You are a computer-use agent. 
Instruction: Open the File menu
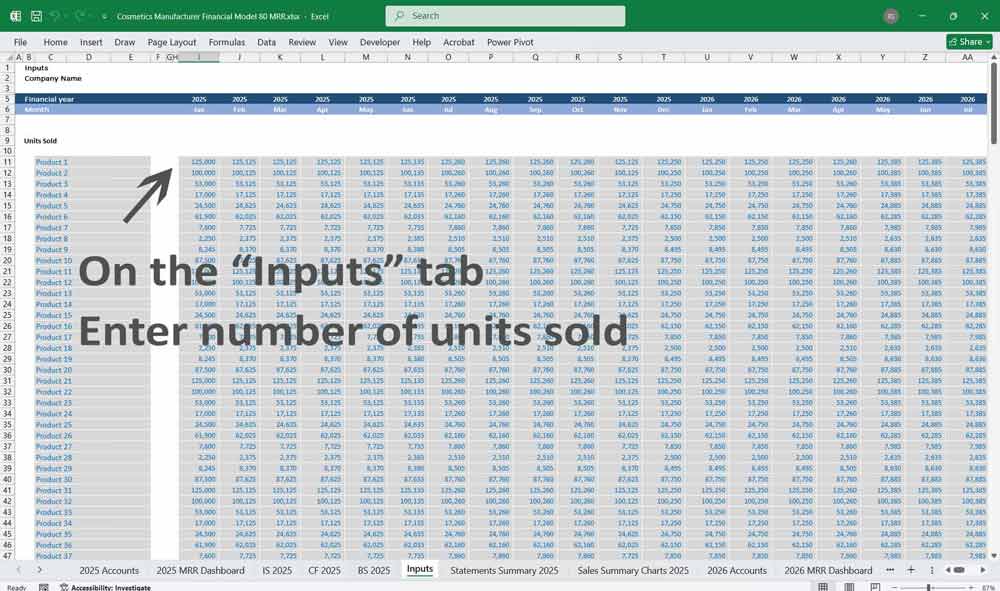(20, 42)
